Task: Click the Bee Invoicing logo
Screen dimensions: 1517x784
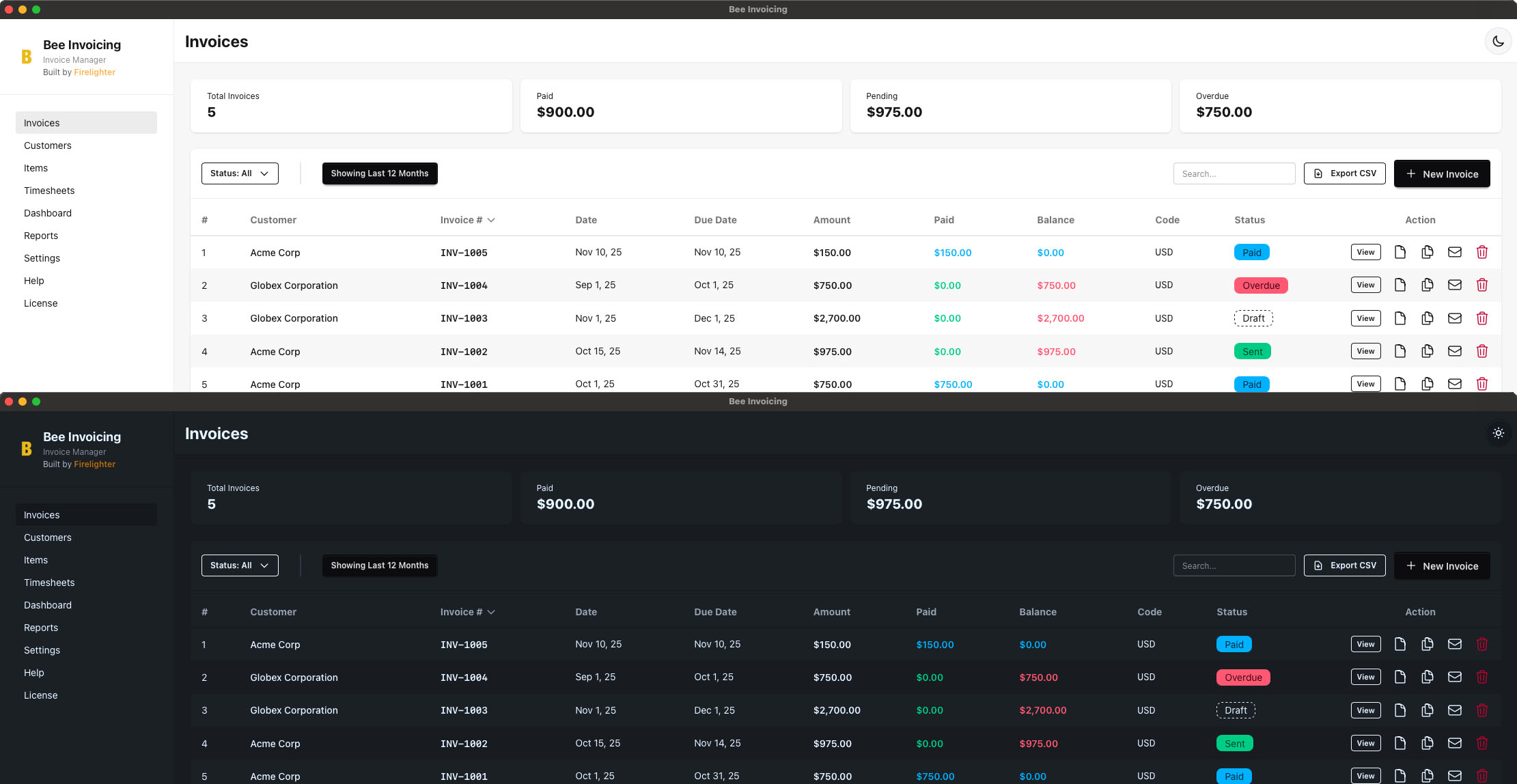Action: [x=27, y=57]
